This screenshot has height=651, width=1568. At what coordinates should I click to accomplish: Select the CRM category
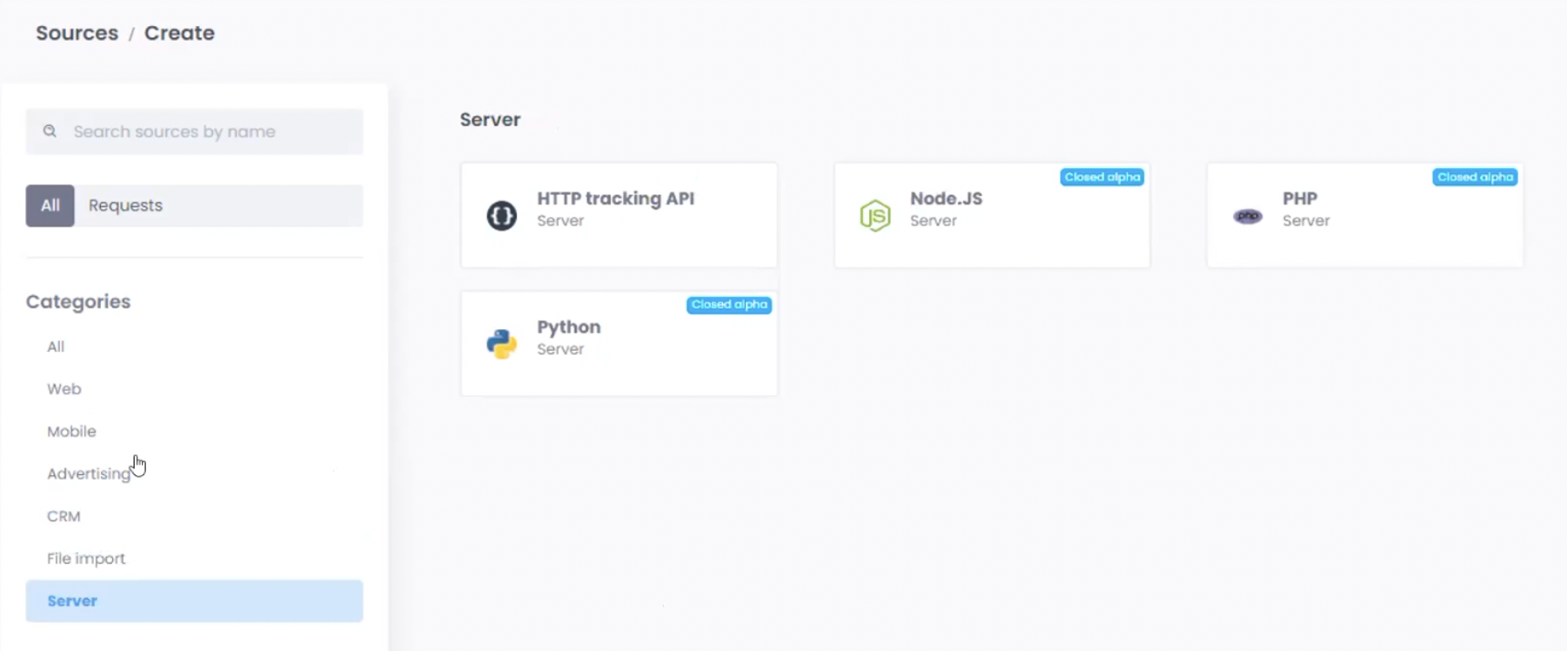(x=64, y=516)
